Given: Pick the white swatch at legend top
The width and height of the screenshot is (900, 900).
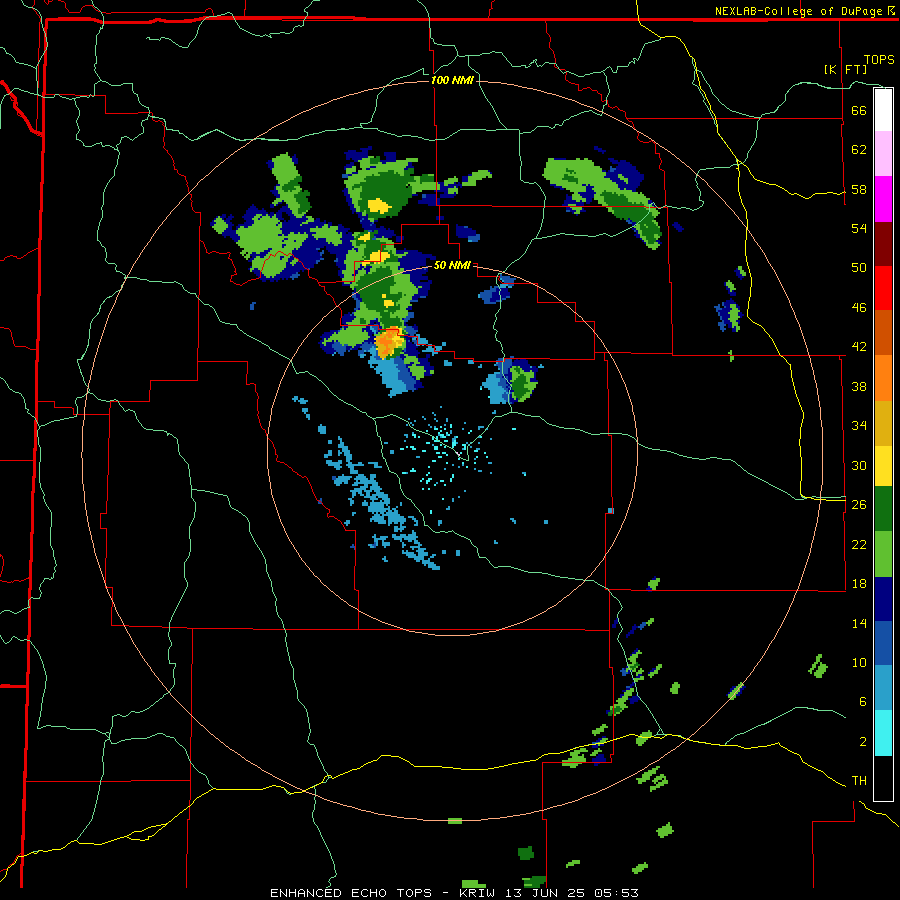Looking at the screenshot, I should pos(883,110).
